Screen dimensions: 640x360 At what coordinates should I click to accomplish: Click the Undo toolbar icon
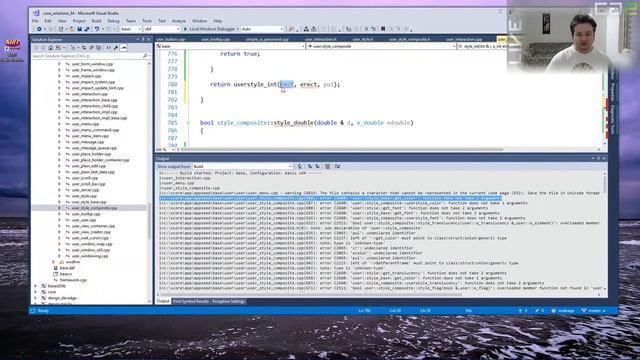[97, 29]
